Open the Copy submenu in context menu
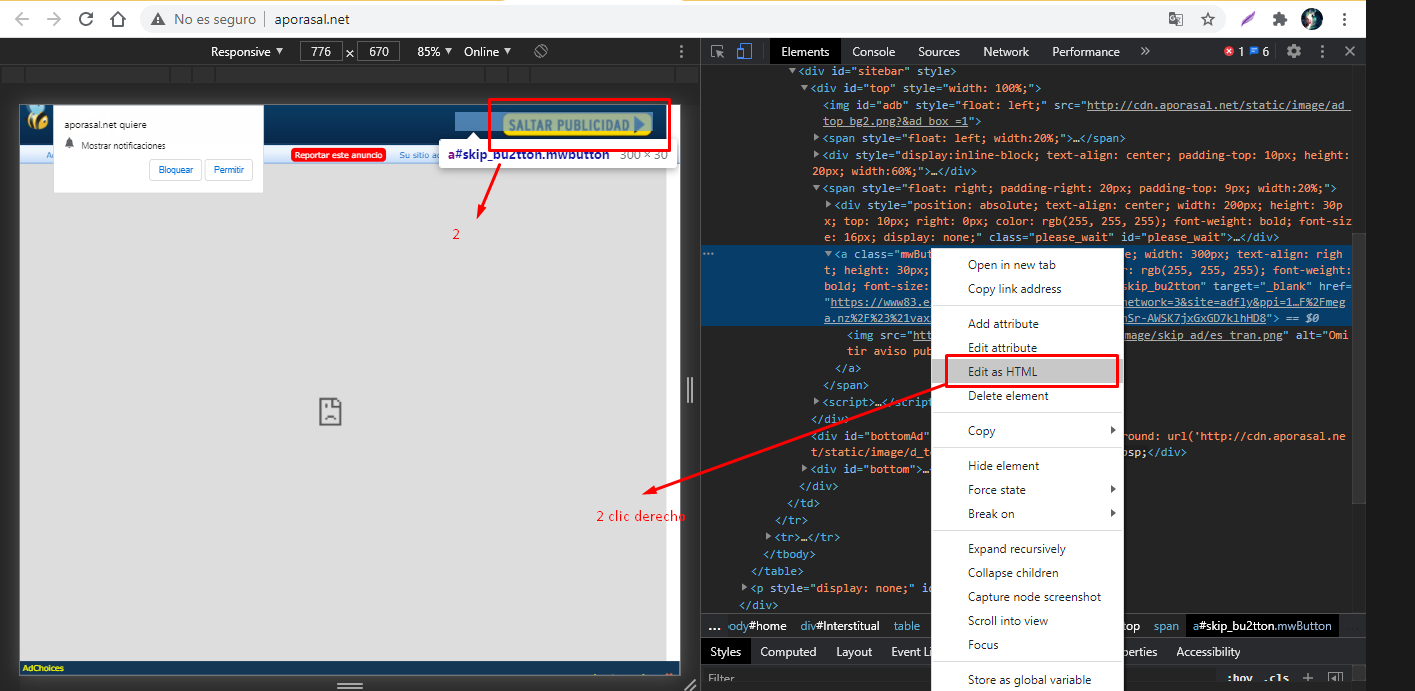The height and width of the screenshot is (691, 1415). [1026, 431]
